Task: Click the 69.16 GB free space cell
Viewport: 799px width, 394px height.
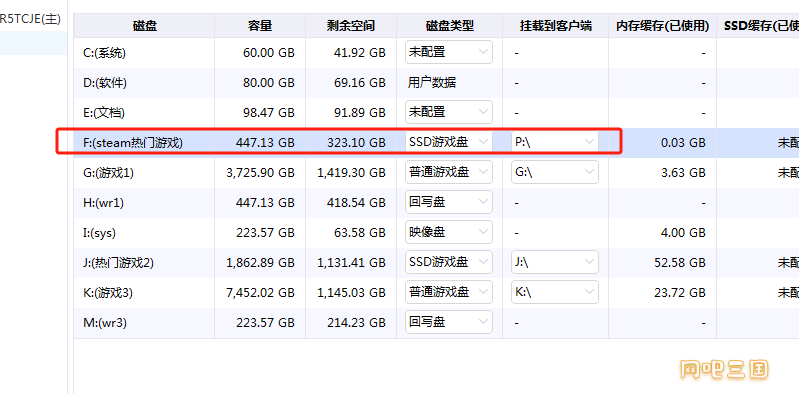Action: point(359,83)
